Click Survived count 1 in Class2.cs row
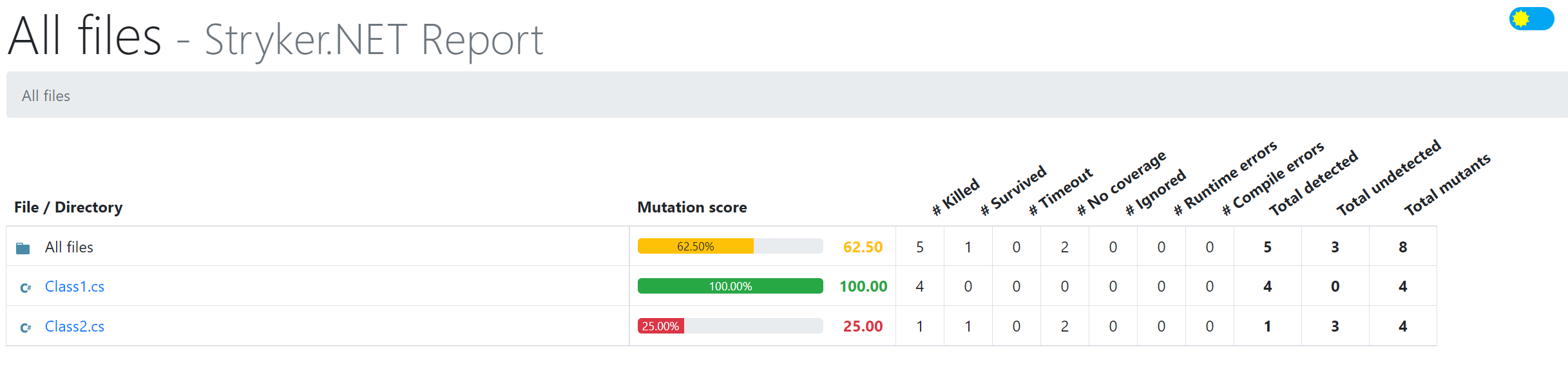 point(968,326)
